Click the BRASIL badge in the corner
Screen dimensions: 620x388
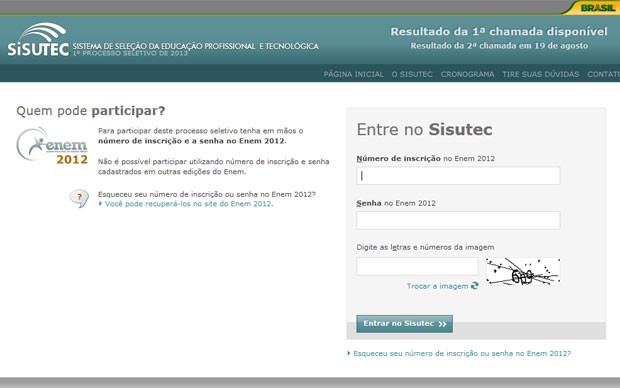[597, 8]
